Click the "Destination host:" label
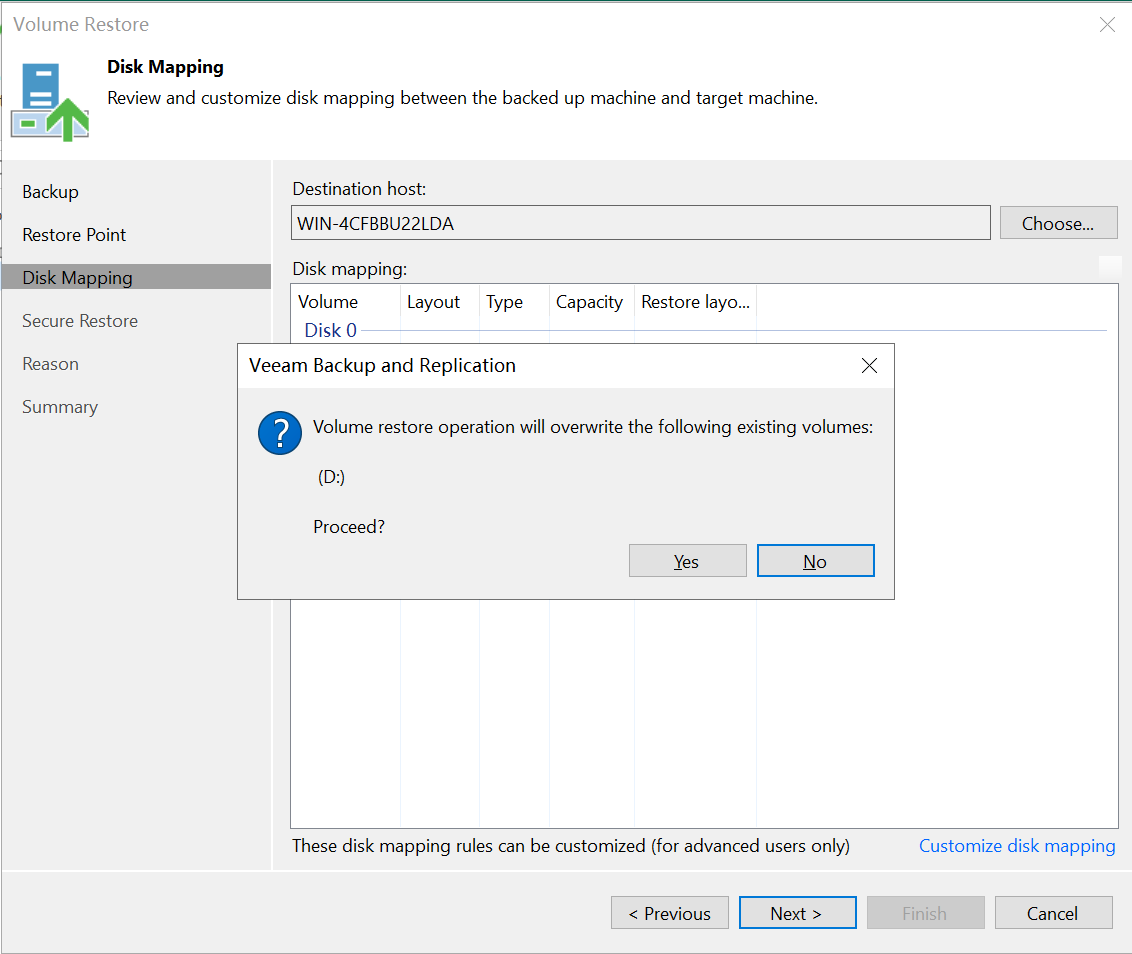 point(360,189)
